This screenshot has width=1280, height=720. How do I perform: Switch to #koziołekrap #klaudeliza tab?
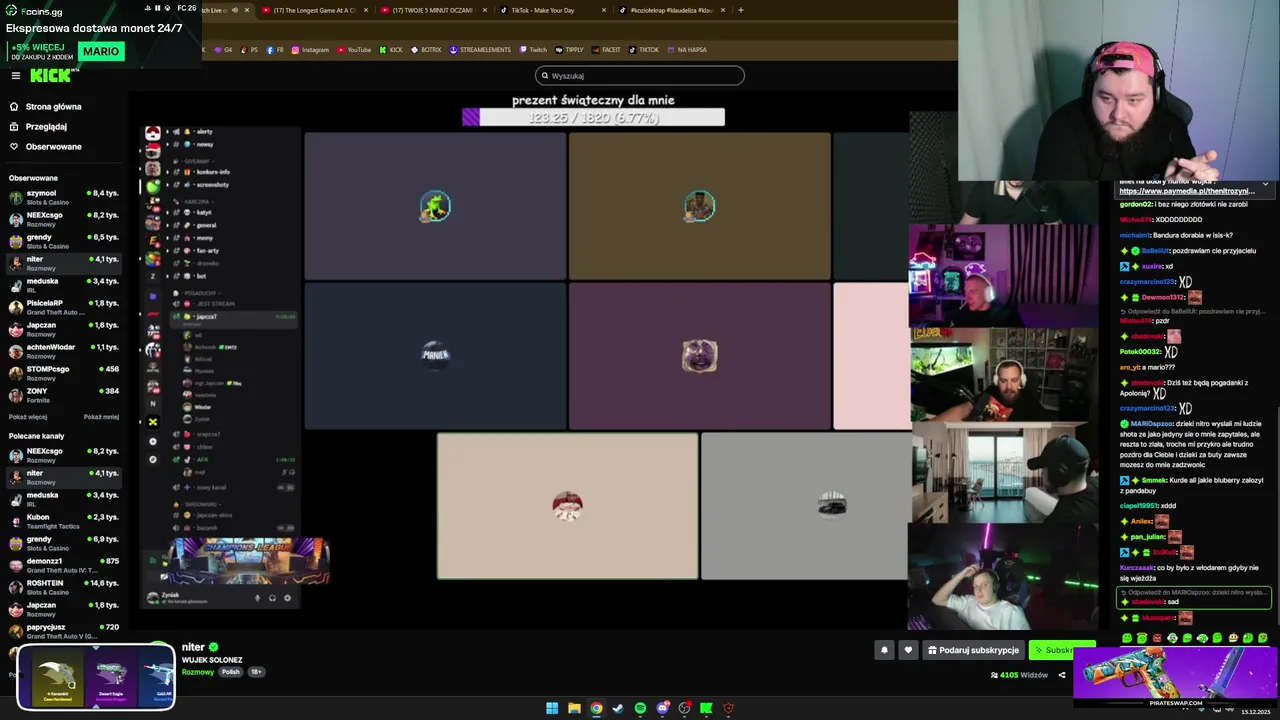[668, 10]
